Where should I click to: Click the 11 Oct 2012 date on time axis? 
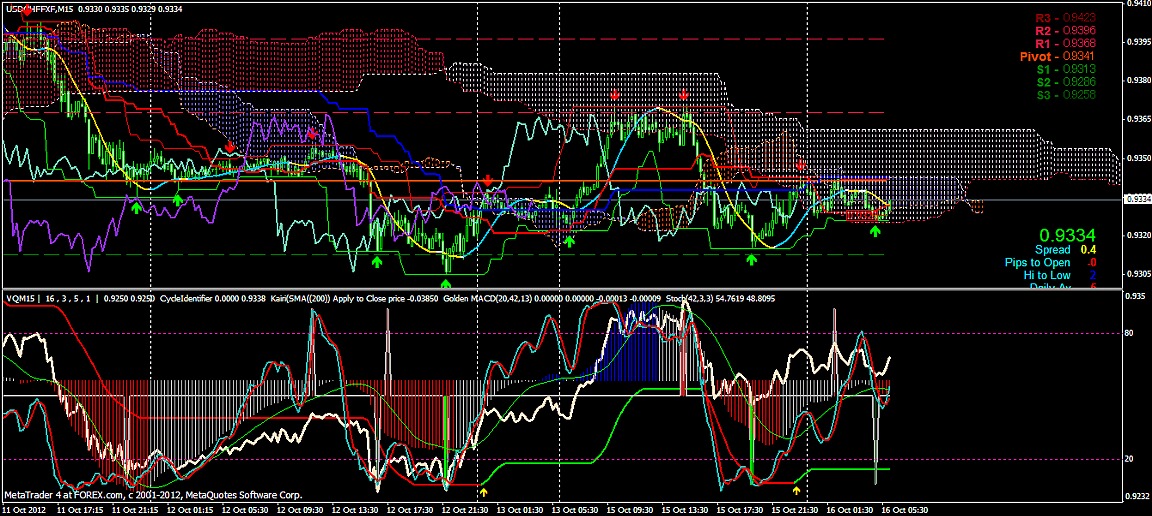[22, 509]
